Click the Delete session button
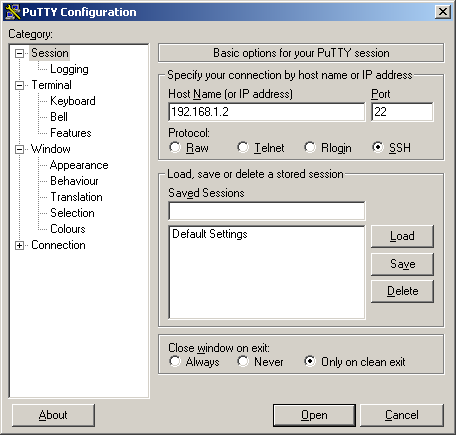This screenshot has height=435, width=456. click(x=402, y=291)
